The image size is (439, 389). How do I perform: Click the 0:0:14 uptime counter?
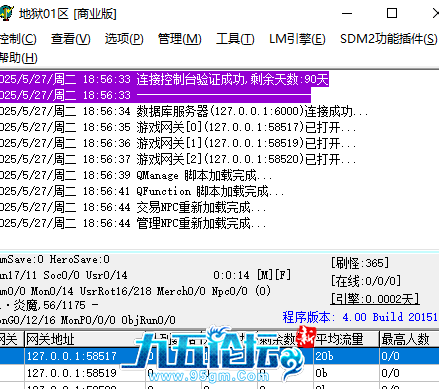tap(231, 275)
